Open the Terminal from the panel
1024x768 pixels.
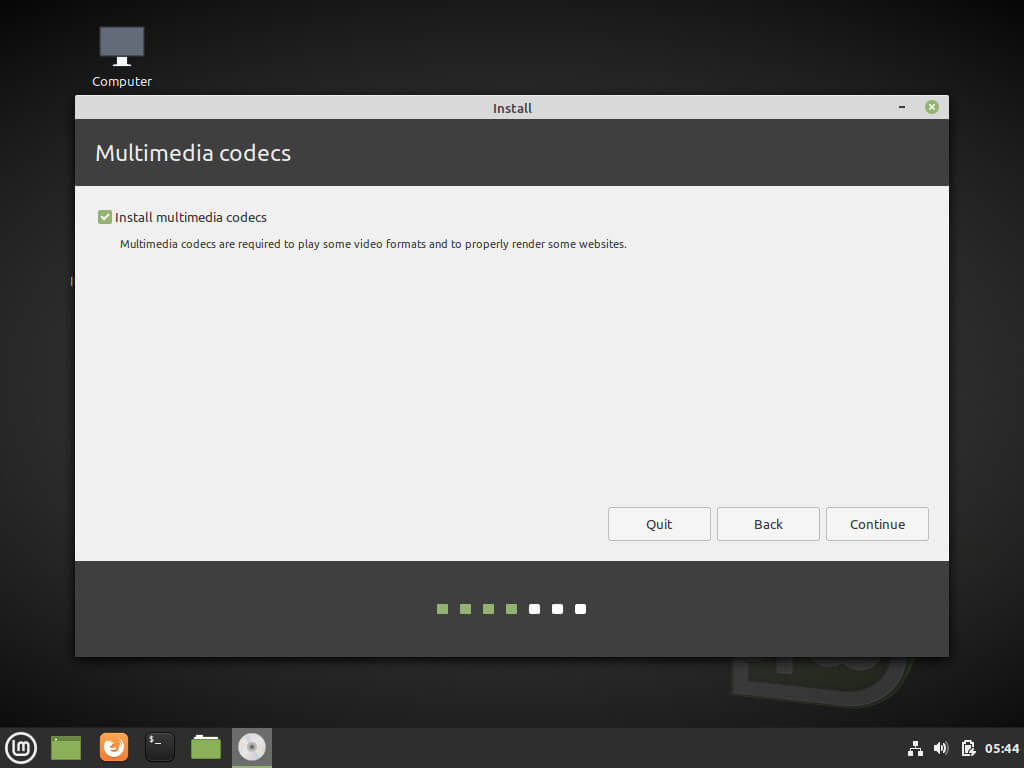159,747
